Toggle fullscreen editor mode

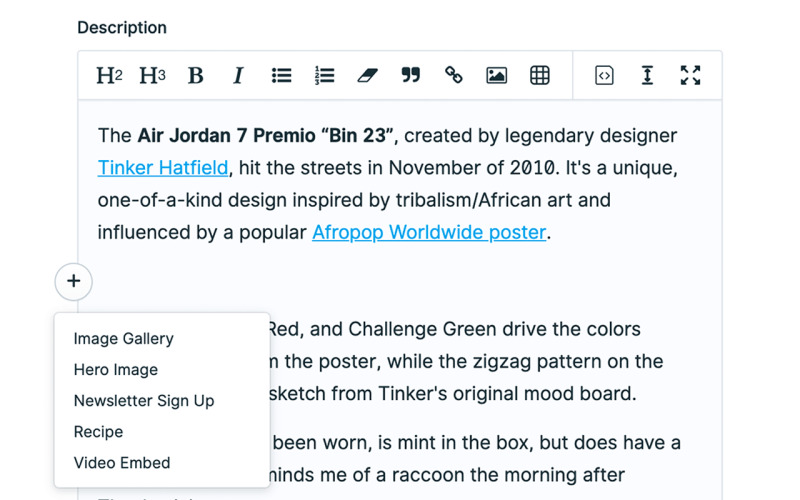pyautogui.click(x=690, y=76)
